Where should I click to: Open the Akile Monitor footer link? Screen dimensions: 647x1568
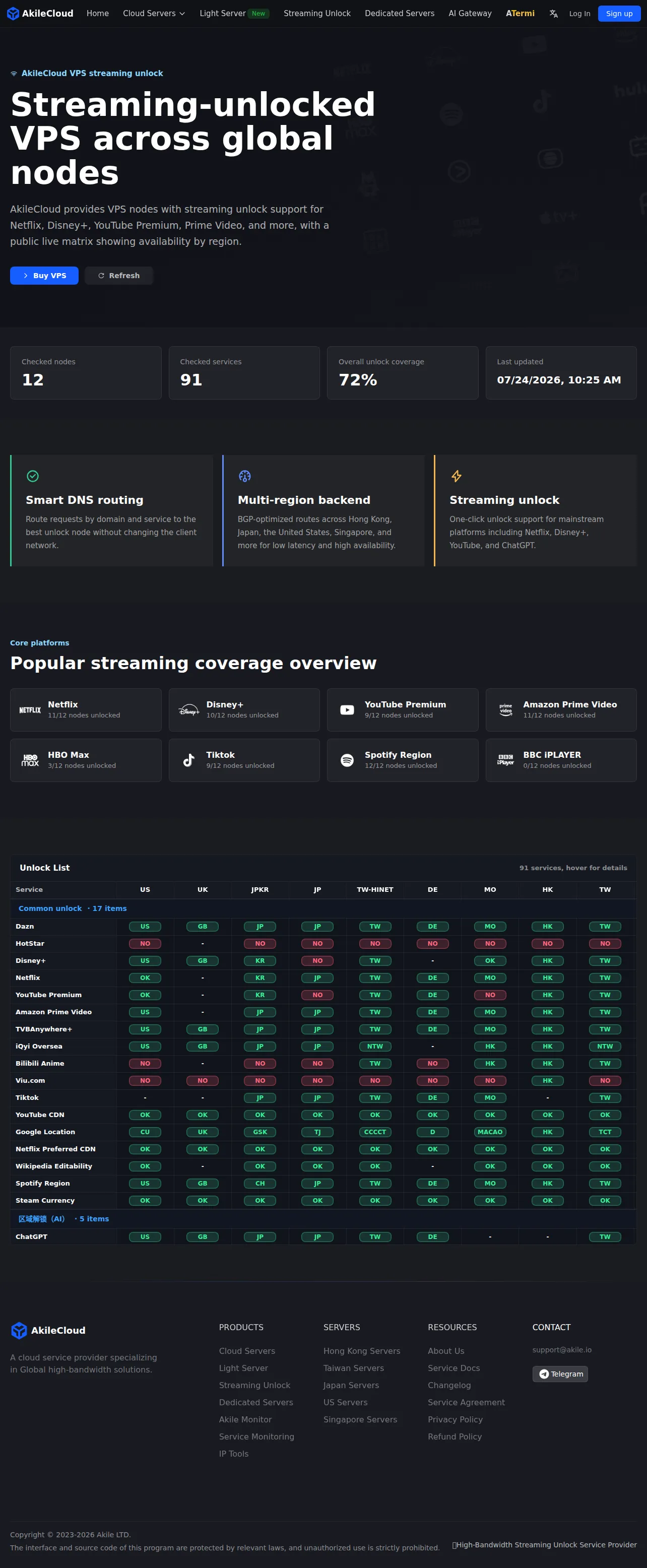(245, 1419)
